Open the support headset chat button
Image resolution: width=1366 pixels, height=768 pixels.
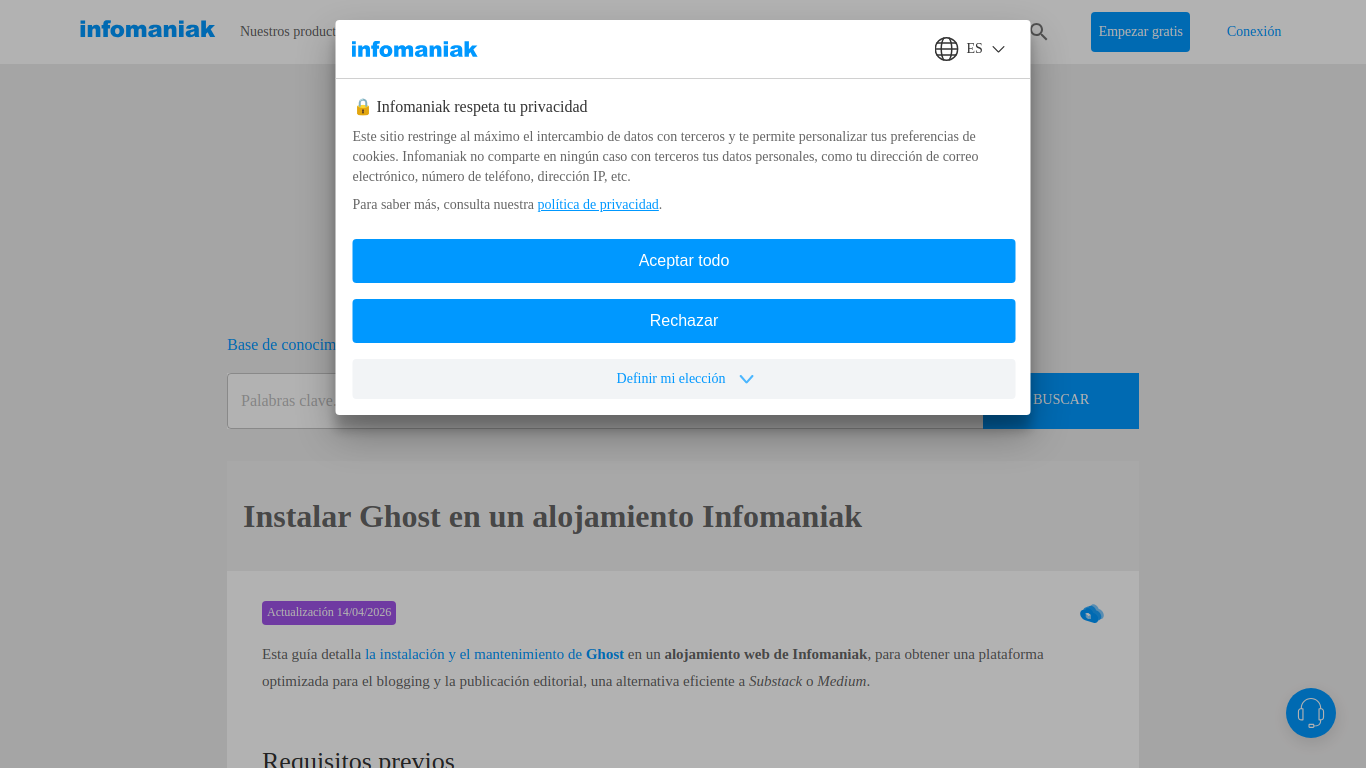coord(1311,713)
